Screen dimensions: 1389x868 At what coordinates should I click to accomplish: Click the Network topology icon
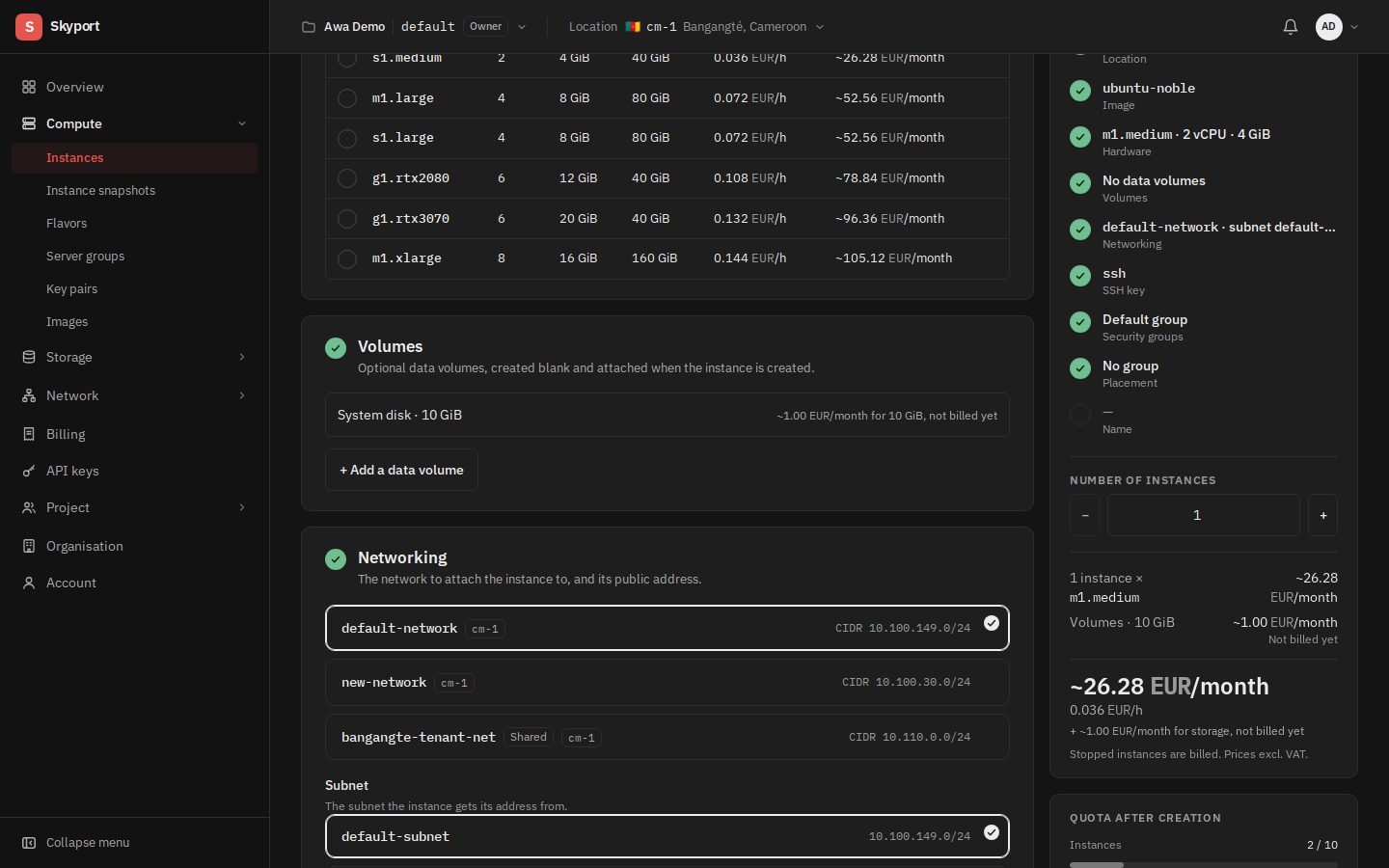coord(29,395)
